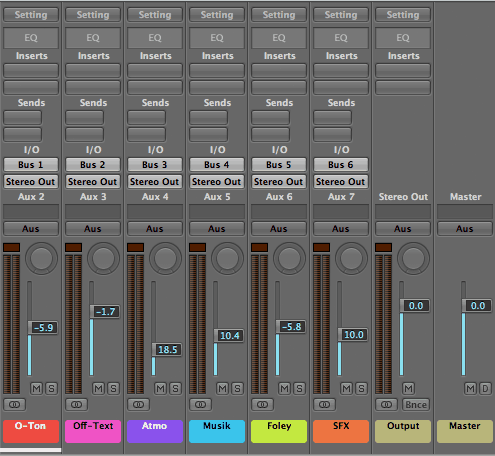Toggle stereo format icon on Foley channel
The width and height of the screenshot is (495, 456).
(x=262, y=405)
